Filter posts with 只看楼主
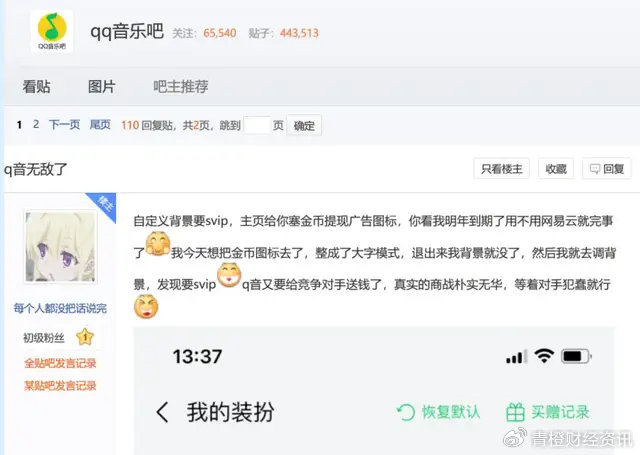 502,169
